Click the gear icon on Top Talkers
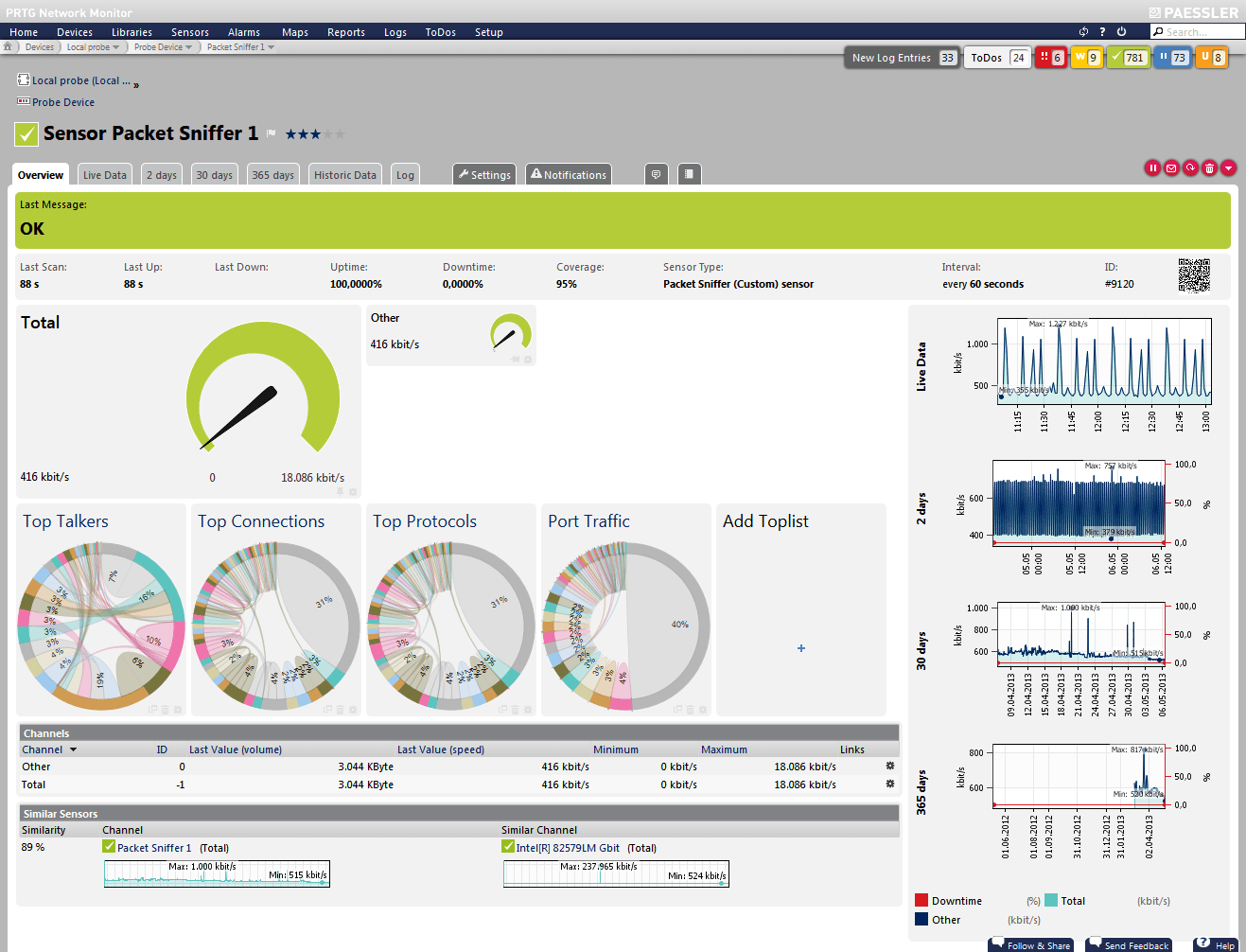1246x952 pixels. click(x=178, y=710)
